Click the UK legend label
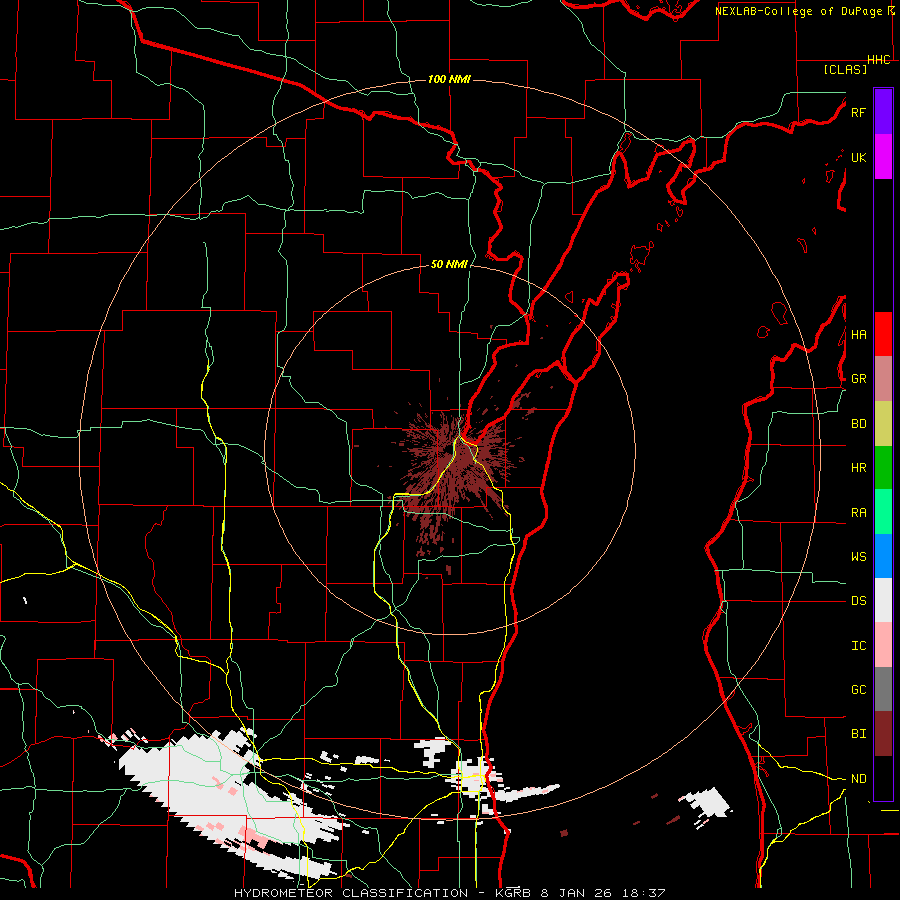 (858, 157)
